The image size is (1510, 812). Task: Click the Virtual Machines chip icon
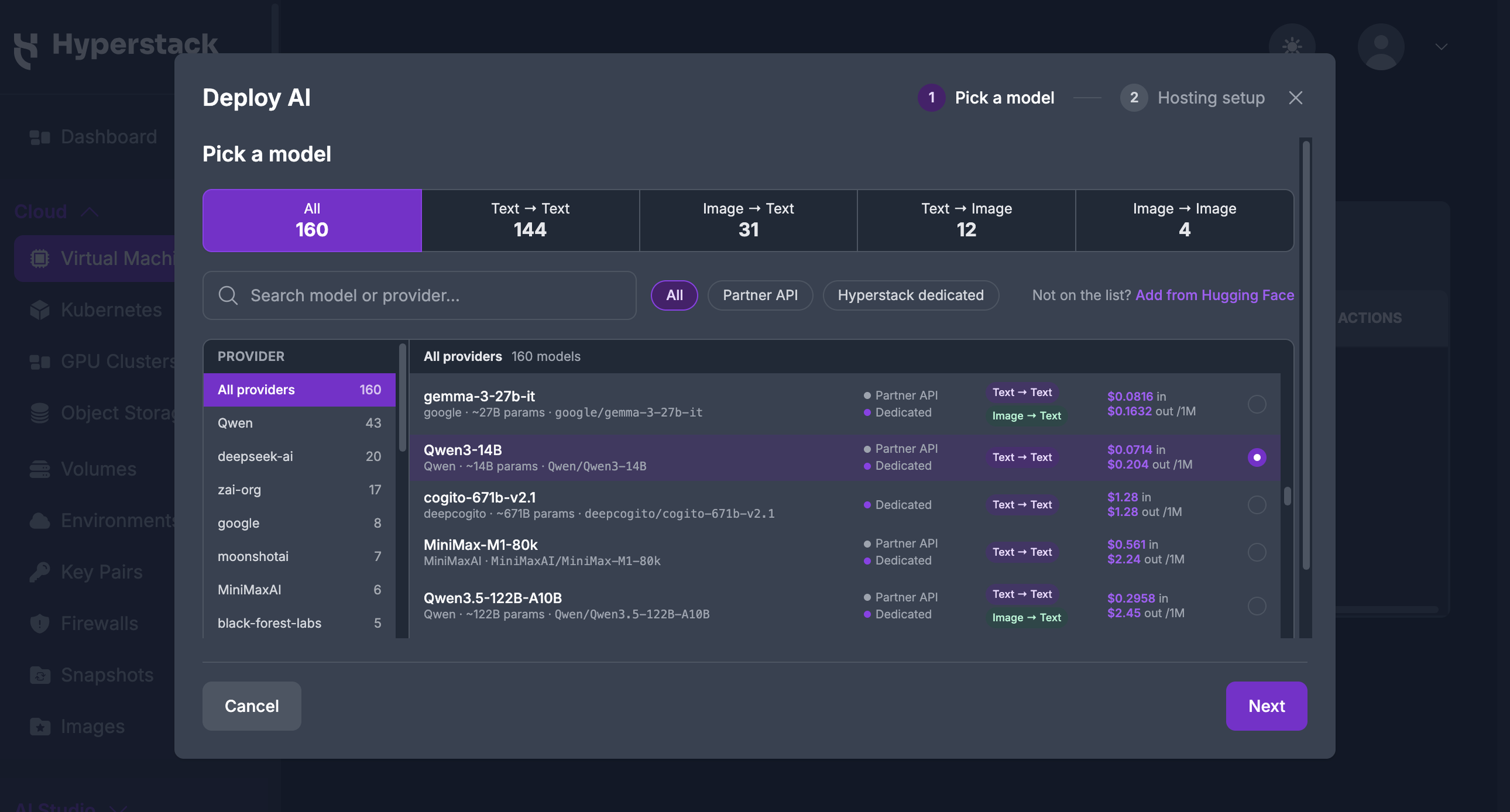[40, 258]
